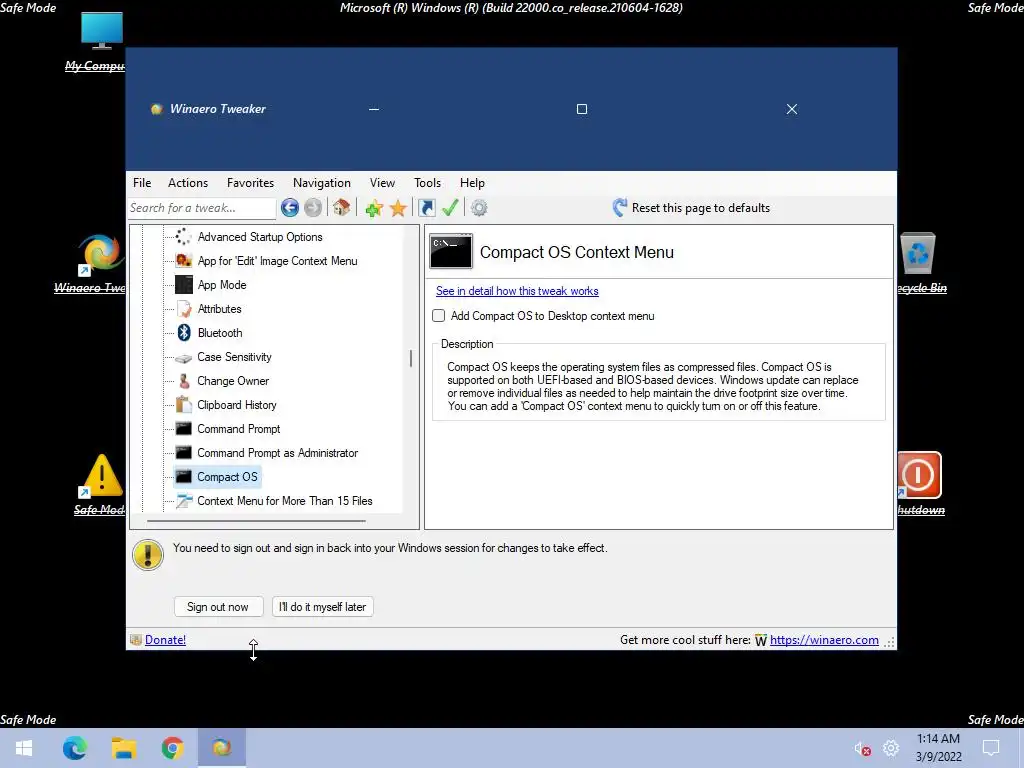Click the Case Sensitivity drive icon
Viewport: 1024px width, 768px height.
click(x=184, y=357)
